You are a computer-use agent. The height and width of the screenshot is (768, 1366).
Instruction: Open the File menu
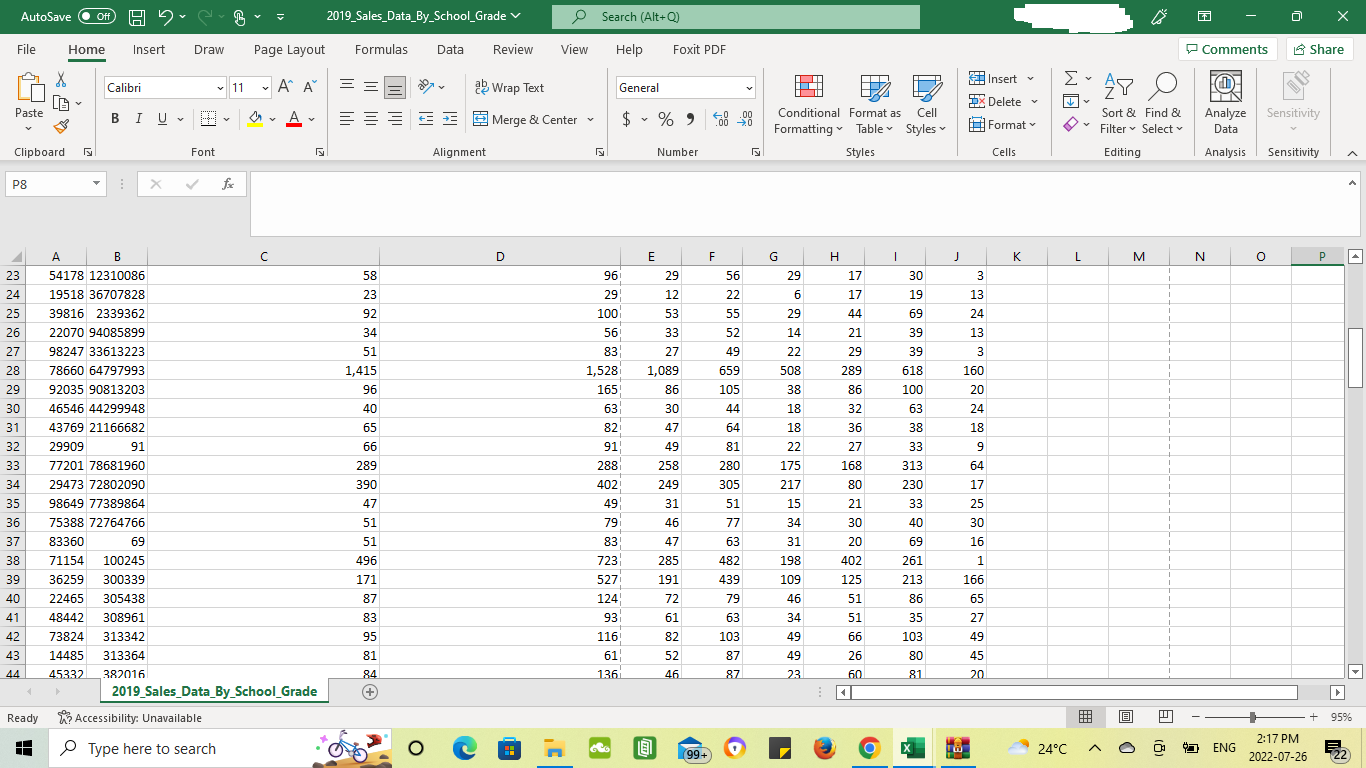26,49
